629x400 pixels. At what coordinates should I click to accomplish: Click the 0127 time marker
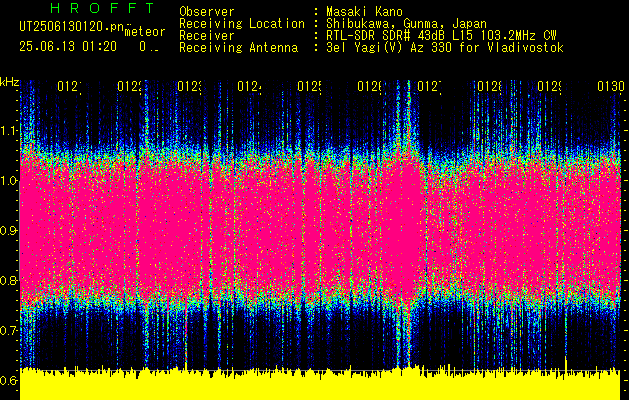click(x=430, y=86)
